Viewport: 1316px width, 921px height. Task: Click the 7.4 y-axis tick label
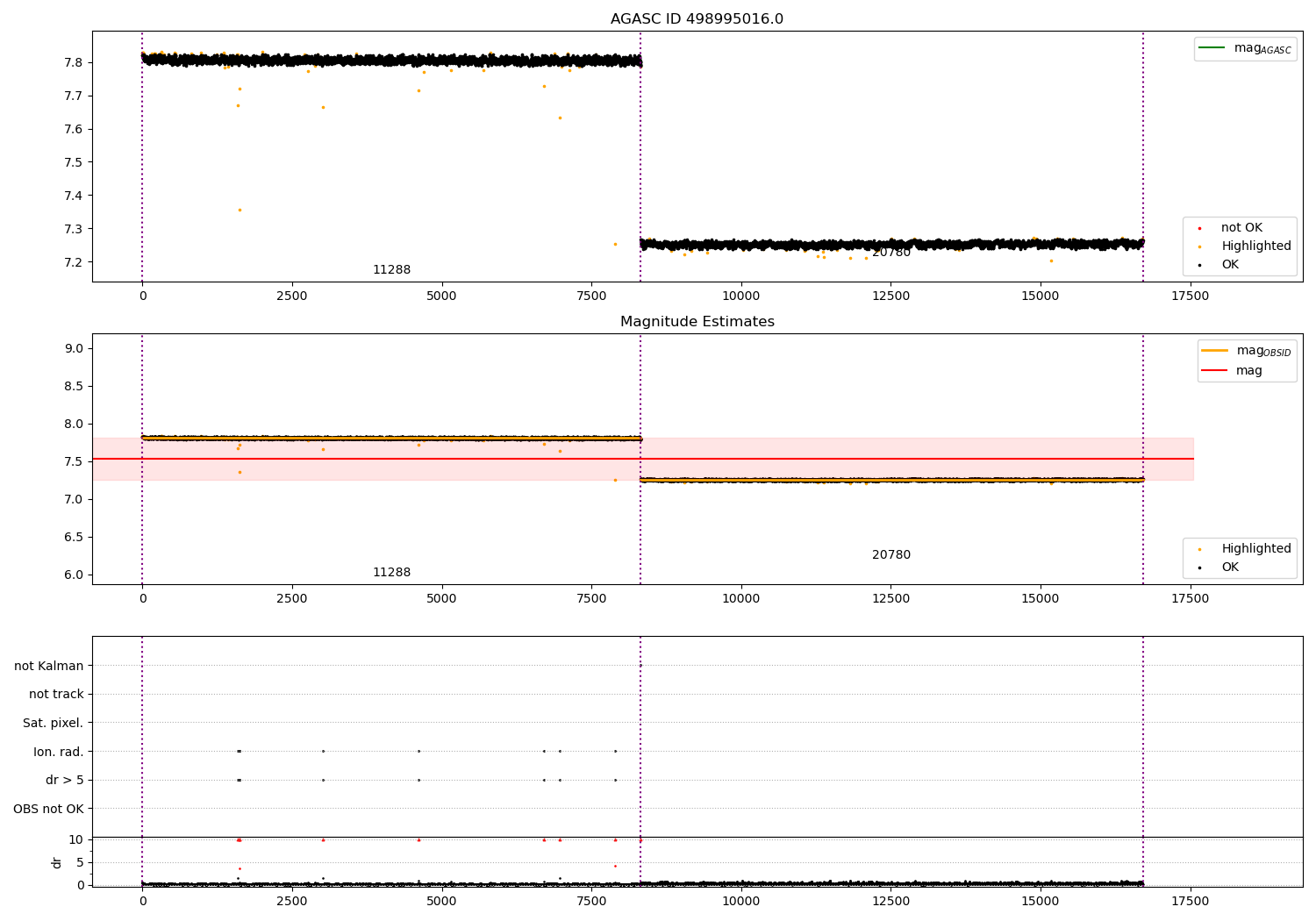[73, 196]
